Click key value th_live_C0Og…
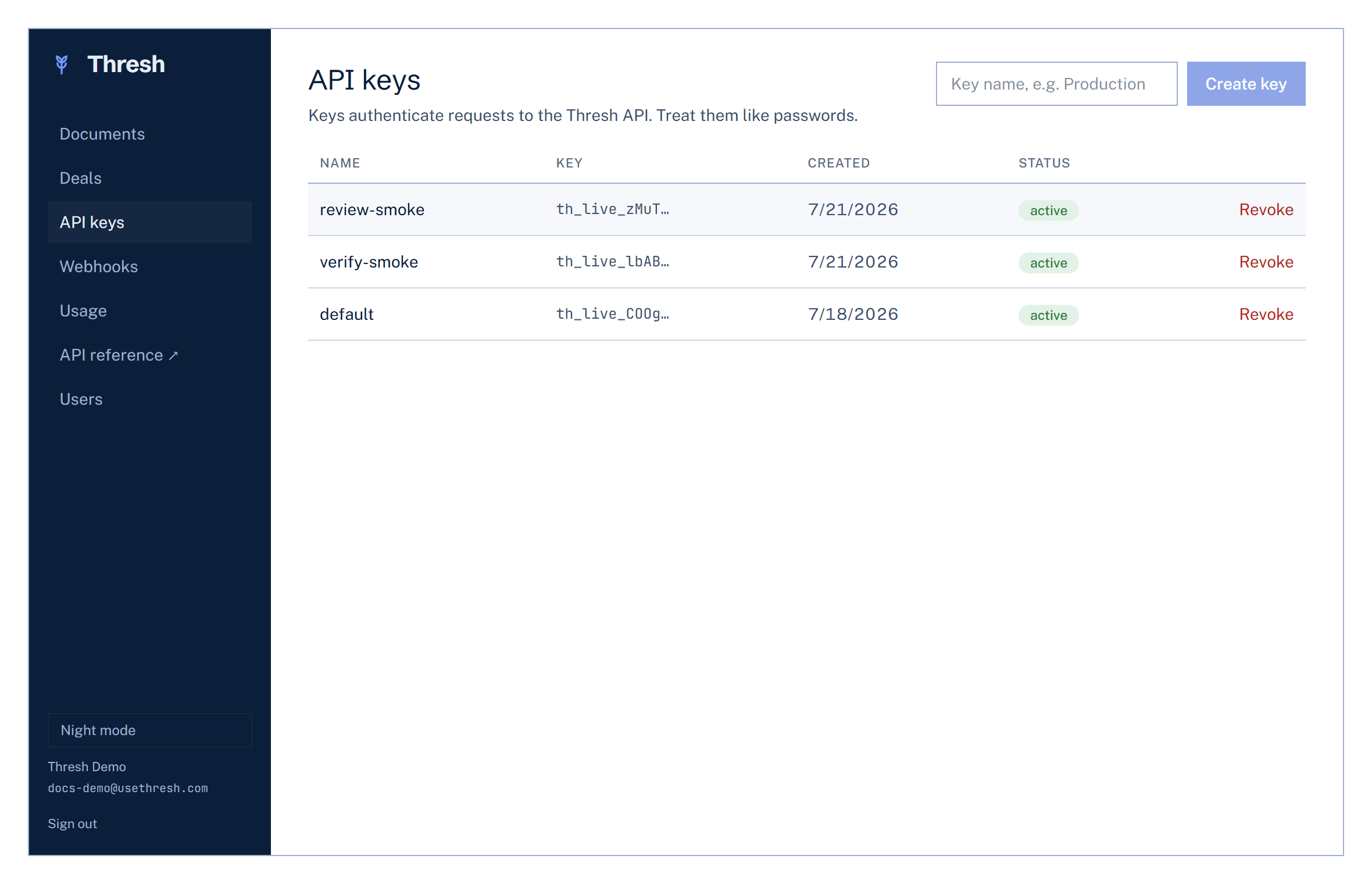 (x=613, y=314)
